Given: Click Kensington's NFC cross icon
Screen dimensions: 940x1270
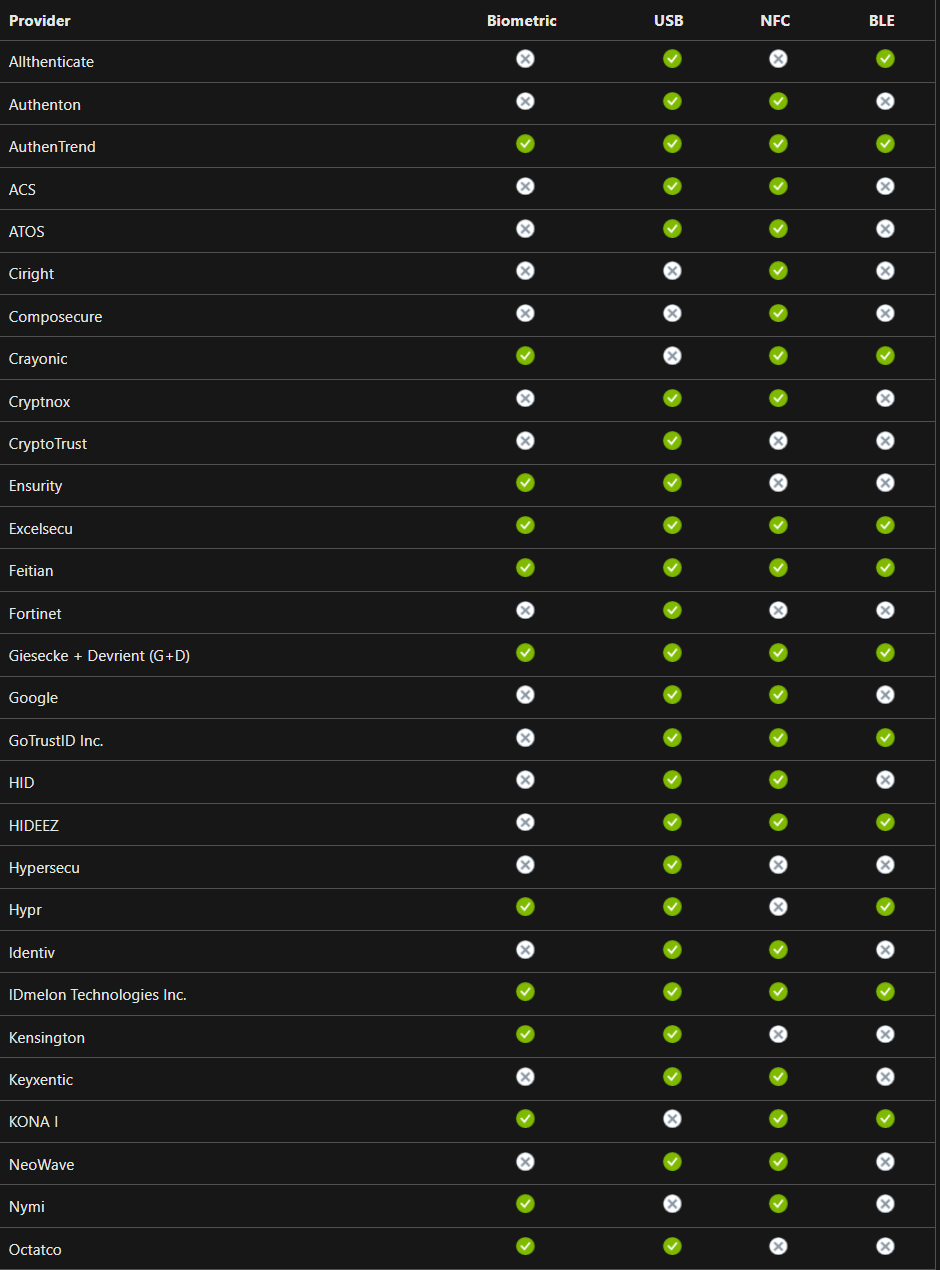Looking at the screenshot, I should pos(778,1034).
